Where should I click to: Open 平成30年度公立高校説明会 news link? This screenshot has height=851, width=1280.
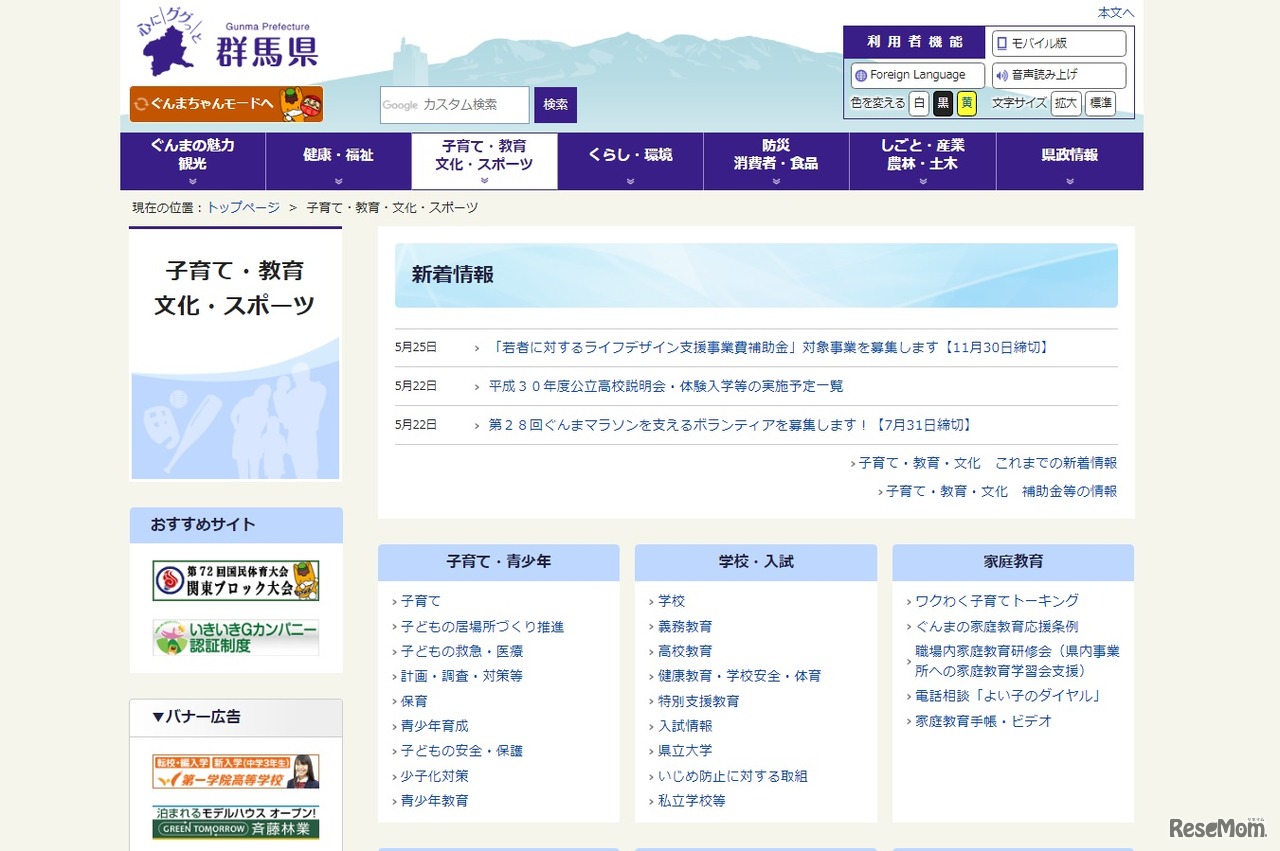pos(666,386)
